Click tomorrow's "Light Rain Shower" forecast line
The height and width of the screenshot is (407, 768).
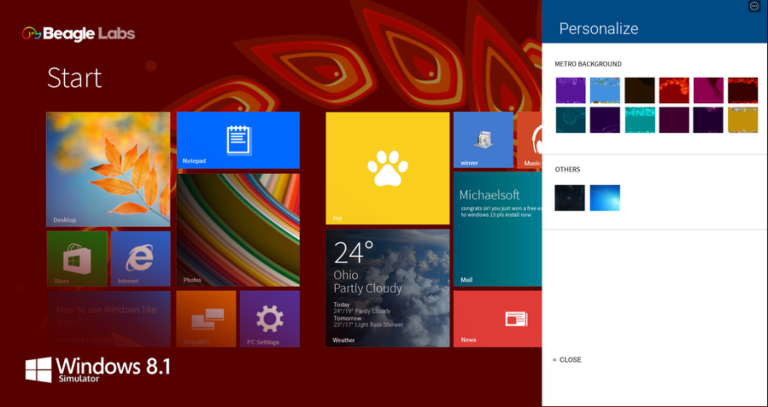point(368,325)
